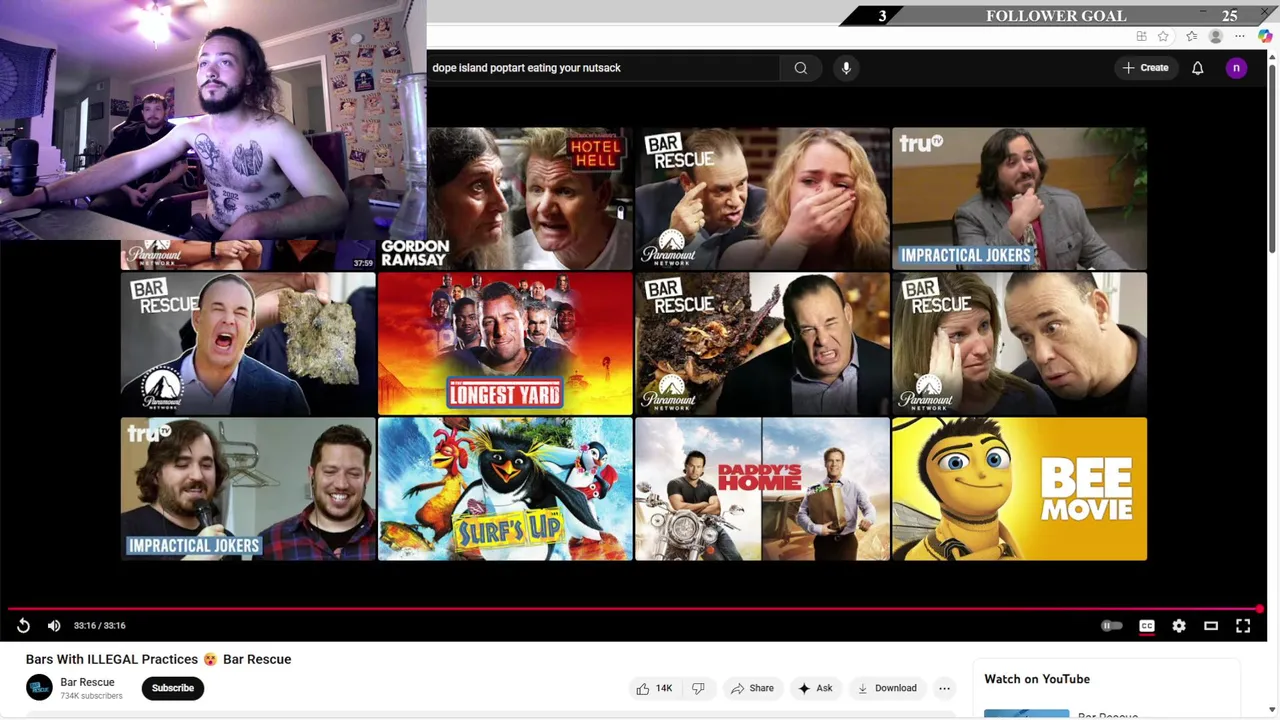This screenshot has height=720, width=1280.
Task: Click the Create button
Action: [1146, 68]
